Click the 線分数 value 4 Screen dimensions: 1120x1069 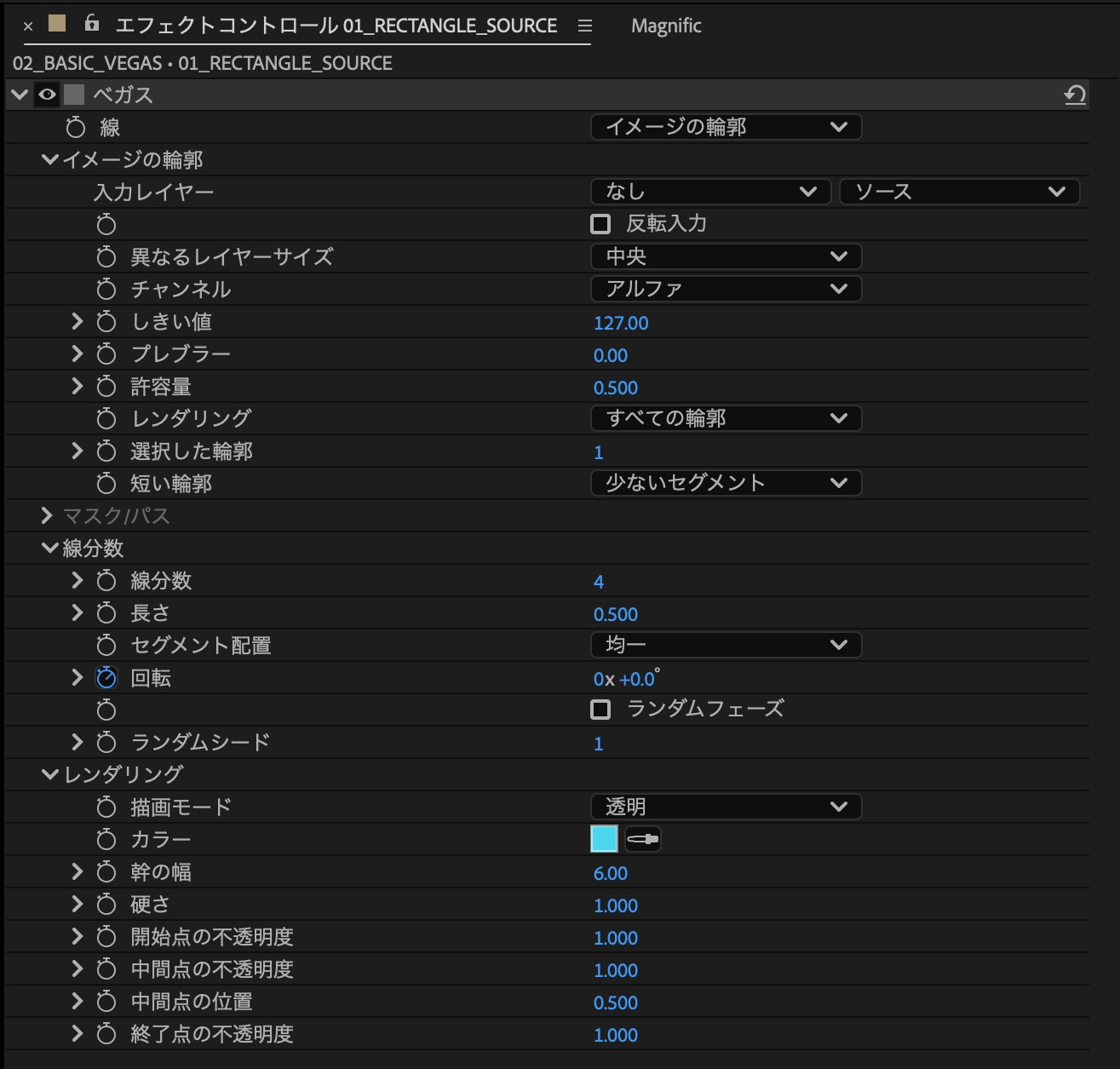(599, 582)
